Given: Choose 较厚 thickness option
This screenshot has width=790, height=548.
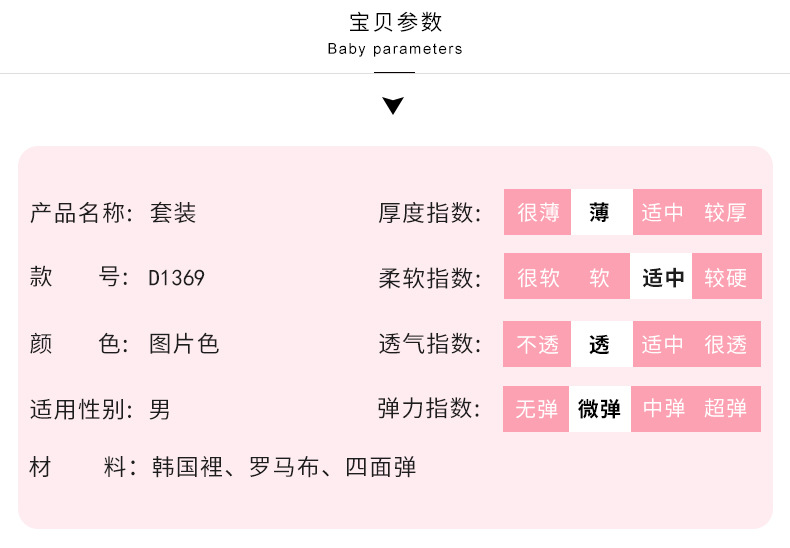Looking at the screenshot, I should click(x=726, y=212).
